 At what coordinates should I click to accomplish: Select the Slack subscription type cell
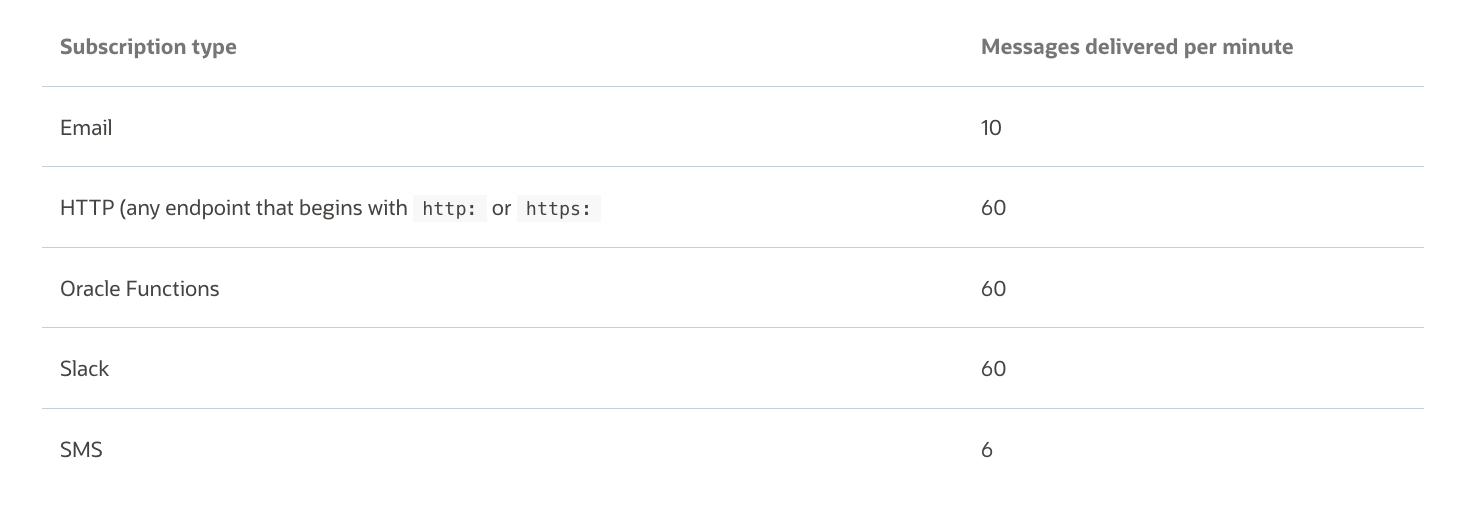click(x=84, y=369)
